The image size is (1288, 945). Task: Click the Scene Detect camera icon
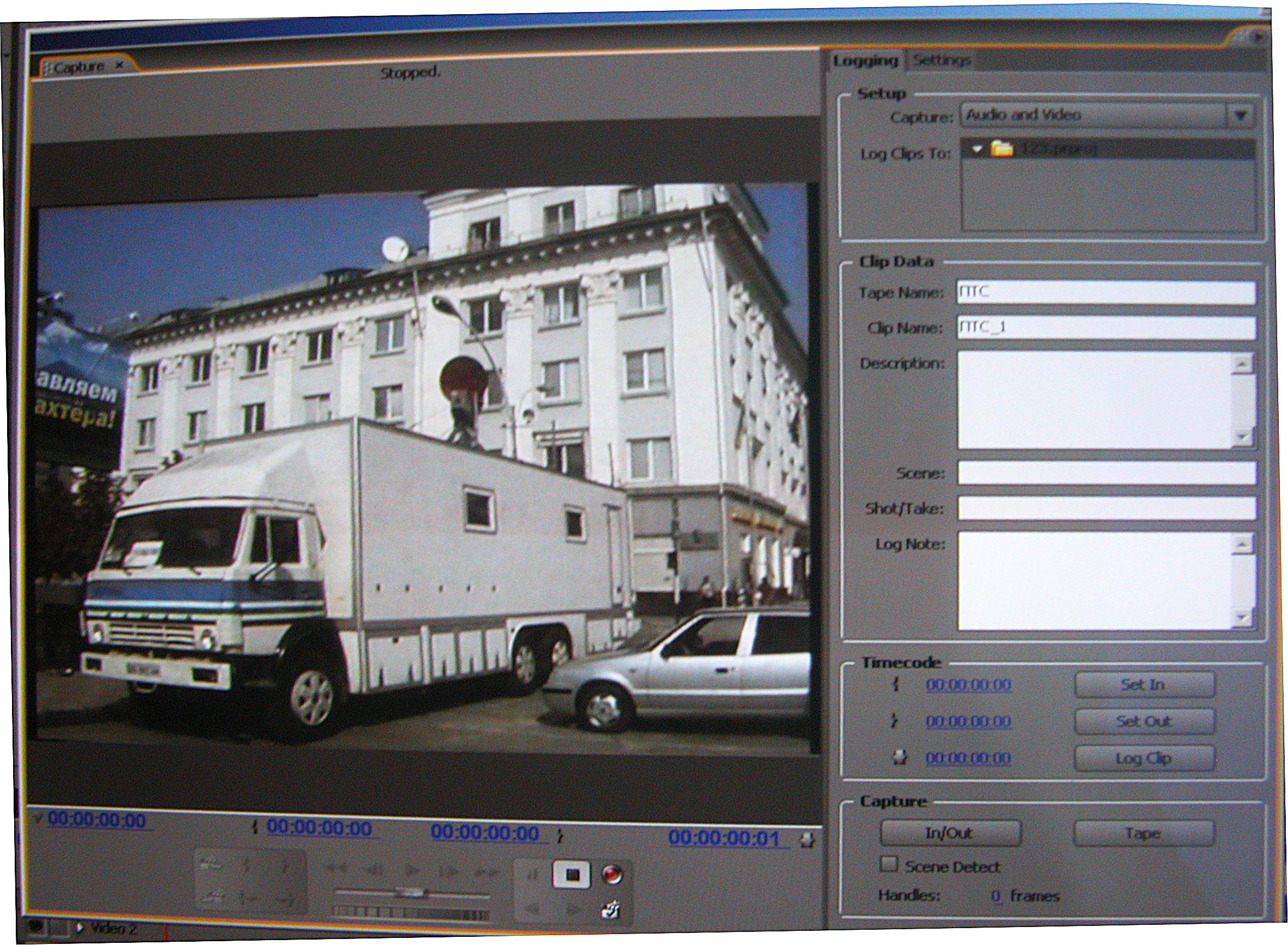click(x=611, y=910)
